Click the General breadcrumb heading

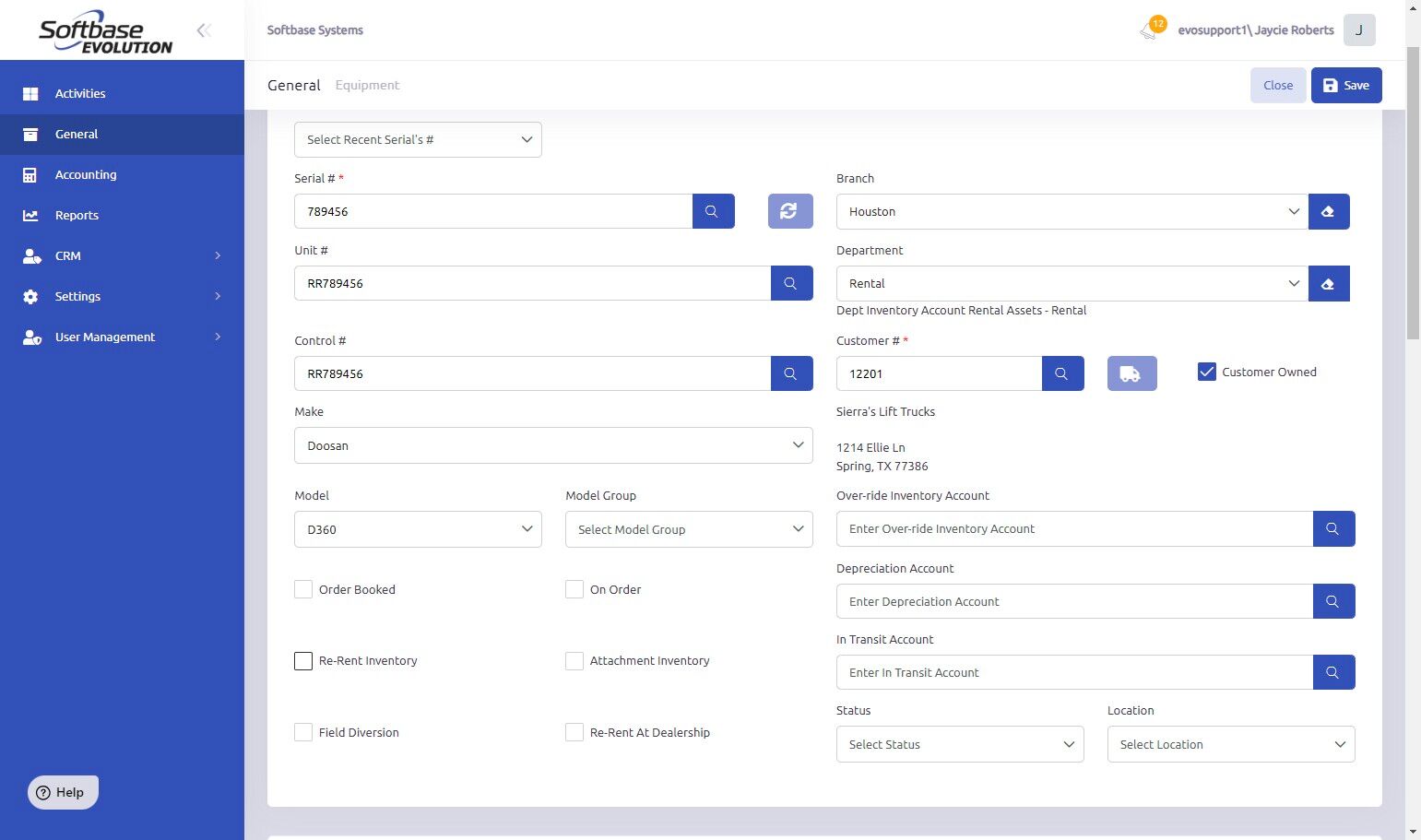point(294,85)
